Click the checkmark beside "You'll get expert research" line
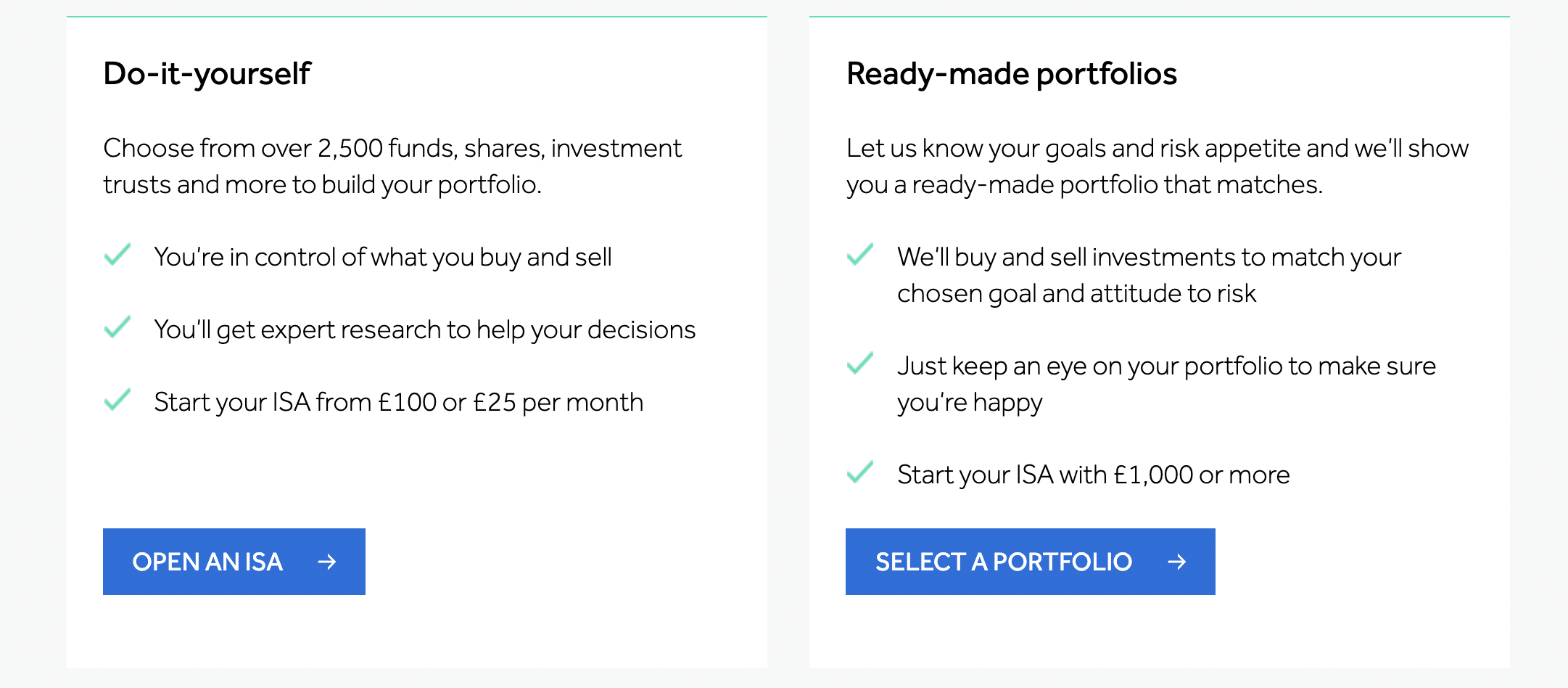Image resolution: width=1568 pixels, height=688 pixels. coord(118,327)
